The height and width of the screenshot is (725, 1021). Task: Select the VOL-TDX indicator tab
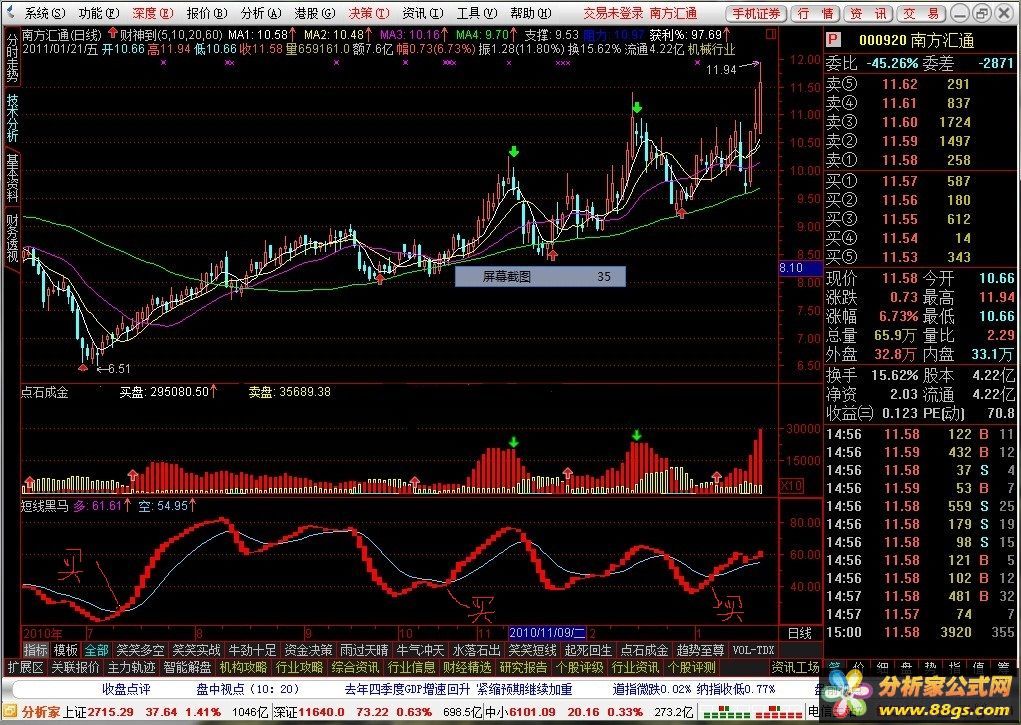tap(753, 650)
